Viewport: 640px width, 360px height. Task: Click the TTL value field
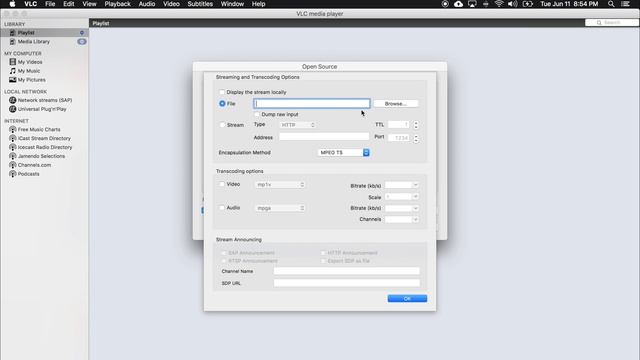click(x=398, y=124)
